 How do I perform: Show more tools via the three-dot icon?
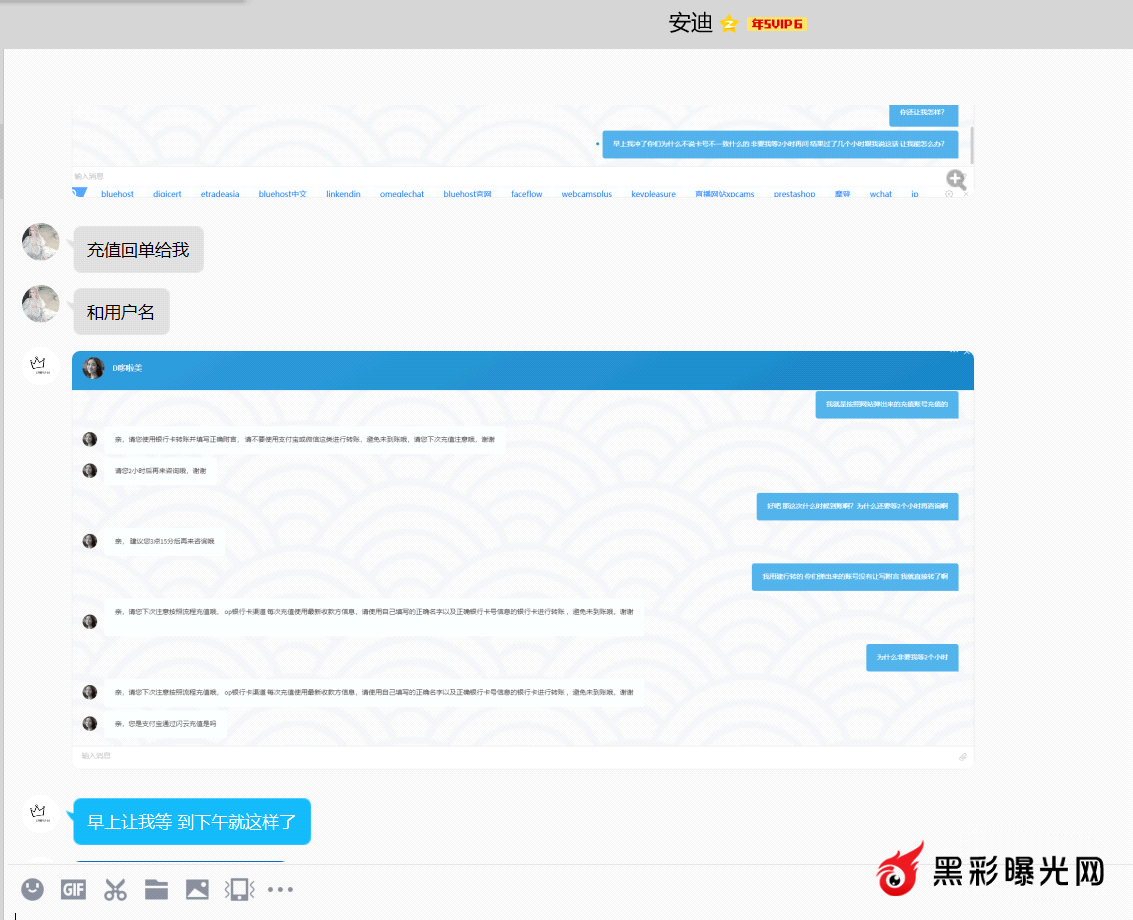[x=280, y=889]
